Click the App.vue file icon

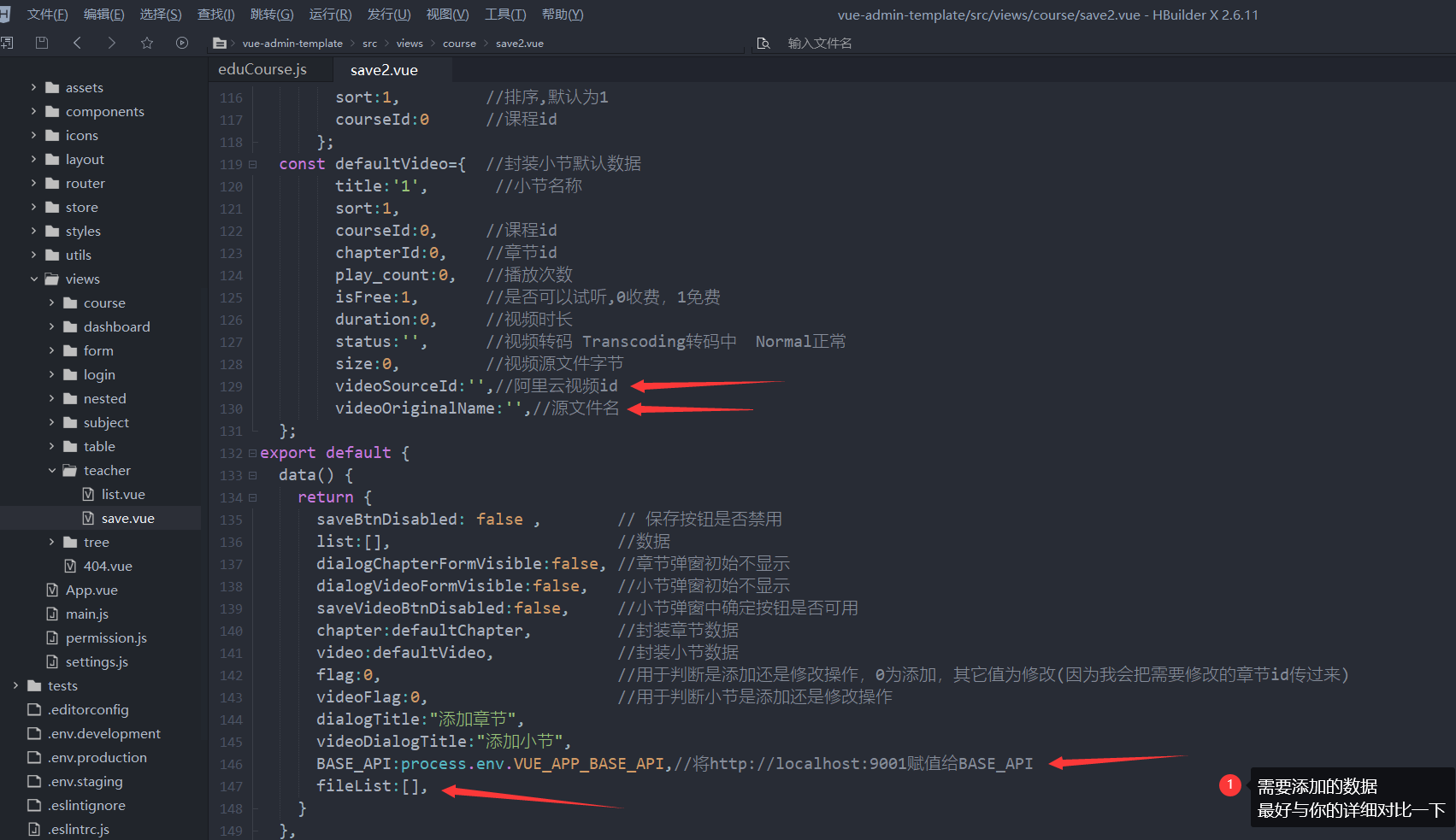[x=52, y=590]
